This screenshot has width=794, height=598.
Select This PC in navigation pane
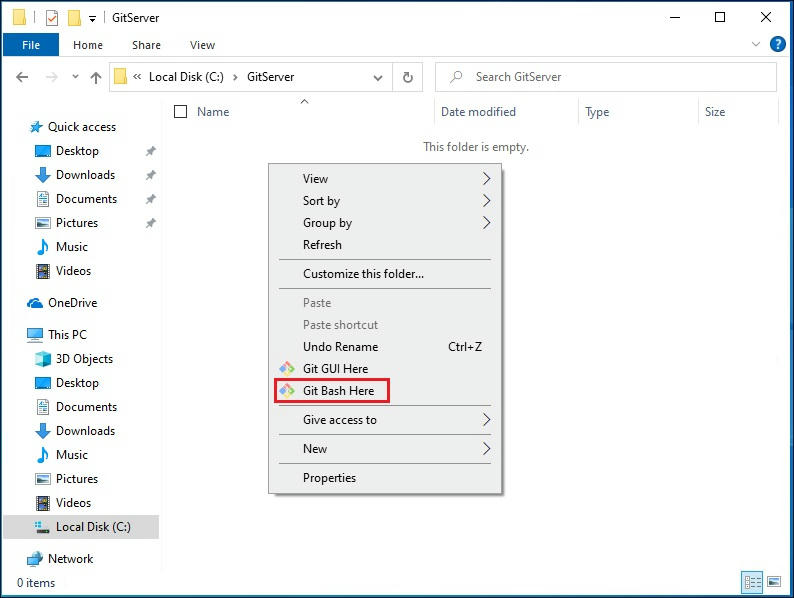[x=67, y=335]
